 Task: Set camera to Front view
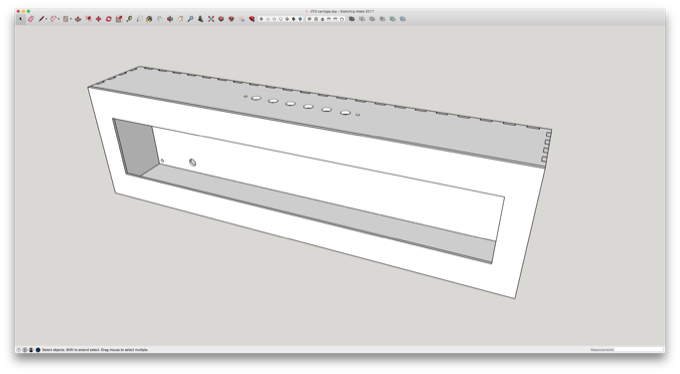[322, 19]
